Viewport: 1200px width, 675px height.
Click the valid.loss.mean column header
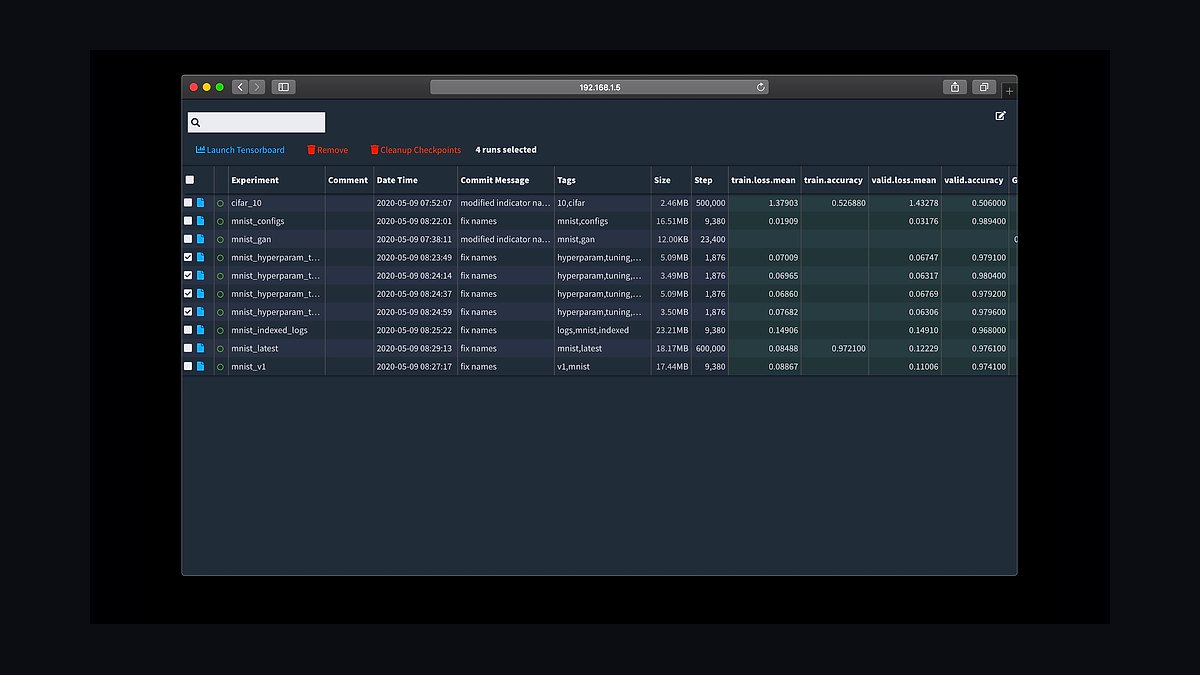pos(903,180)
